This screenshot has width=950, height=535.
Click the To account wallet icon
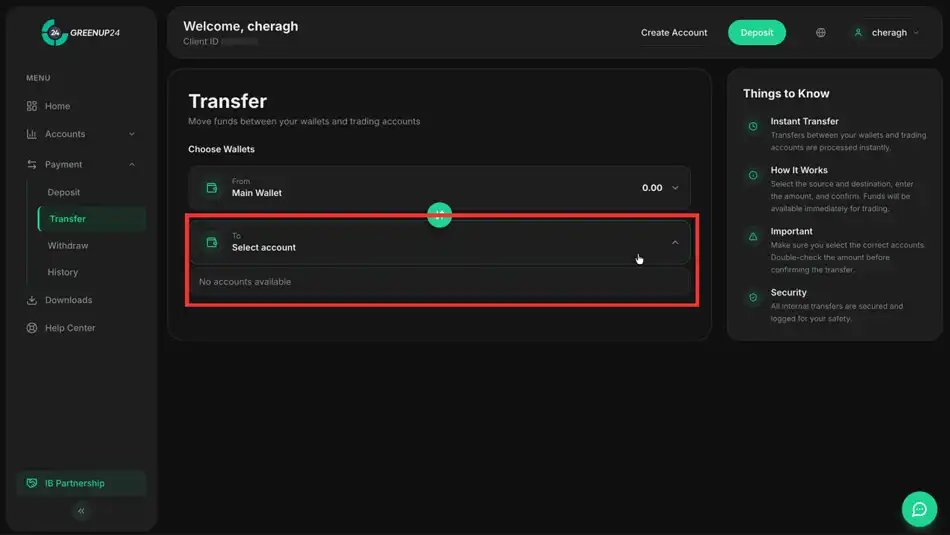point(211,242)
